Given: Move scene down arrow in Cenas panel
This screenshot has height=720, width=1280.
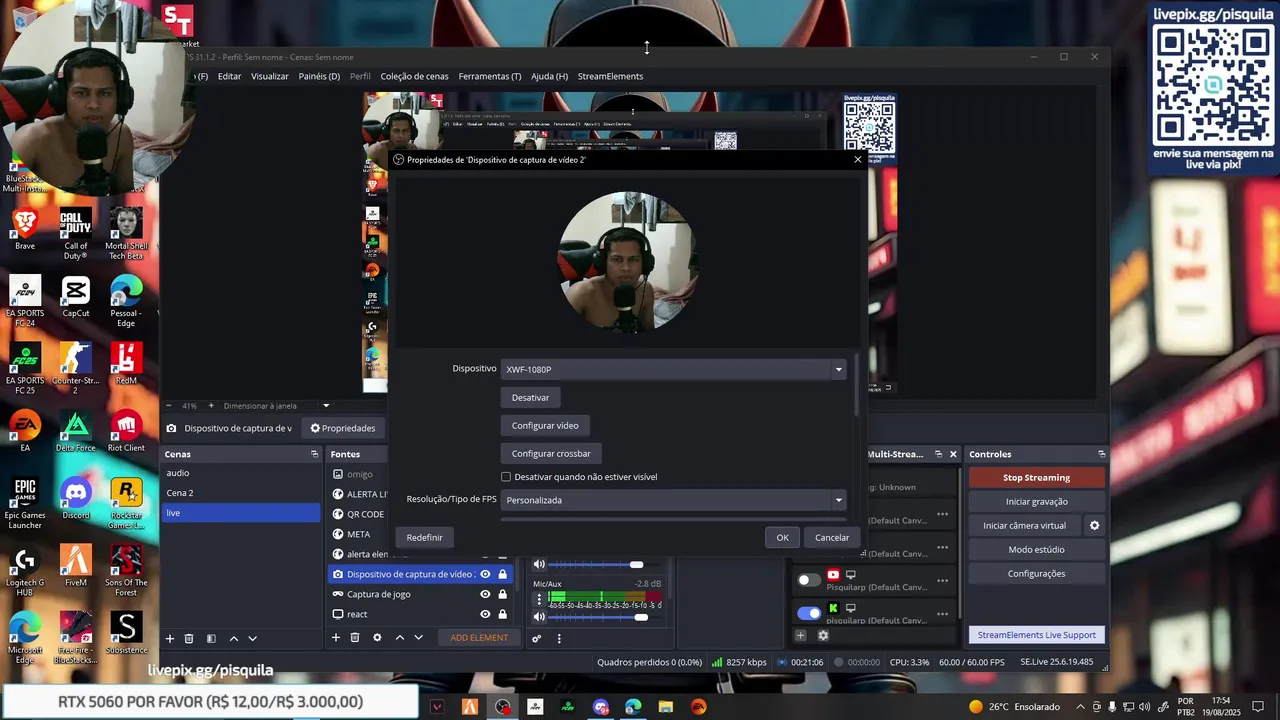Looking at the screenshot, I should (x=253, y=638).
